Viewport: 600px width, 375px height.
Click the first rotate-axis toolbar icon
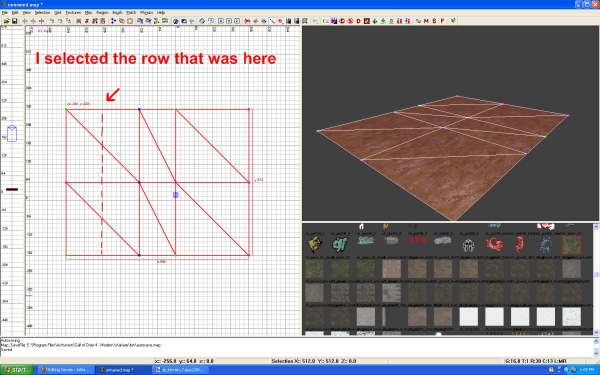(x=52, y=21)
